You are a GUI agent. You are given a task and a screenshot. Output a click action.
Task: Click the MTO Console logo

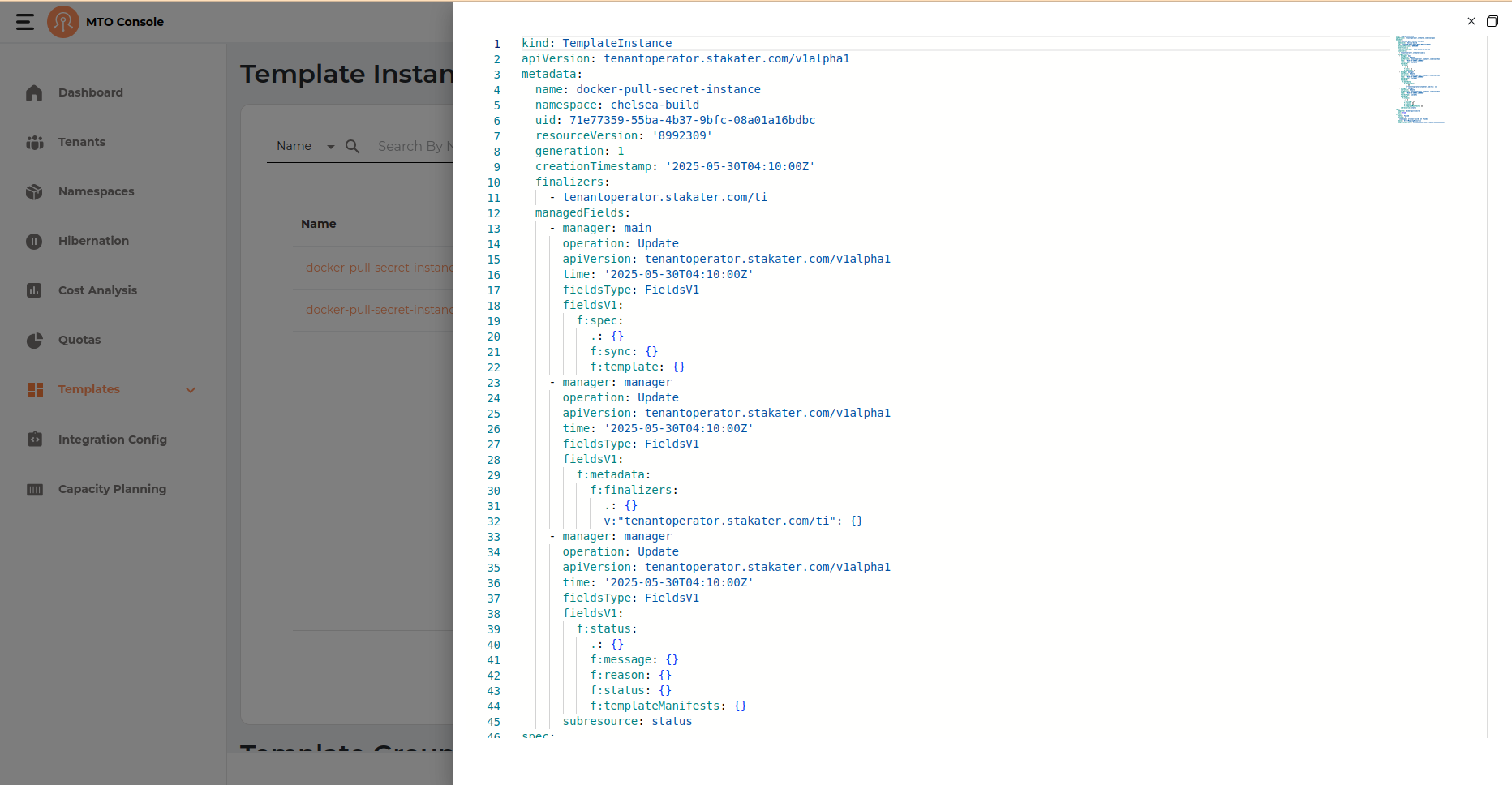[63, 22]
